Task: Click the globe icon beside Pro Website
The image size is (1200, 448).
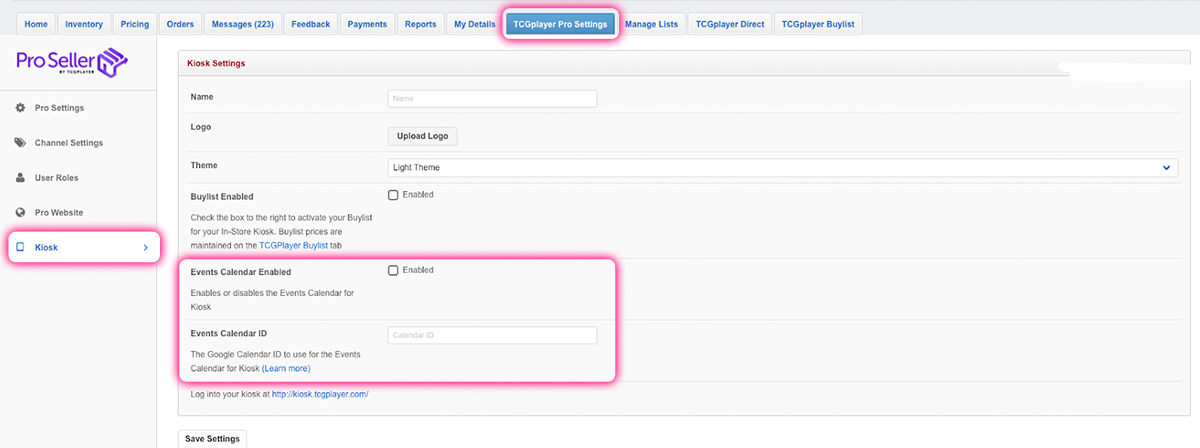Action: pyautogui.click(x=20, y=213)
